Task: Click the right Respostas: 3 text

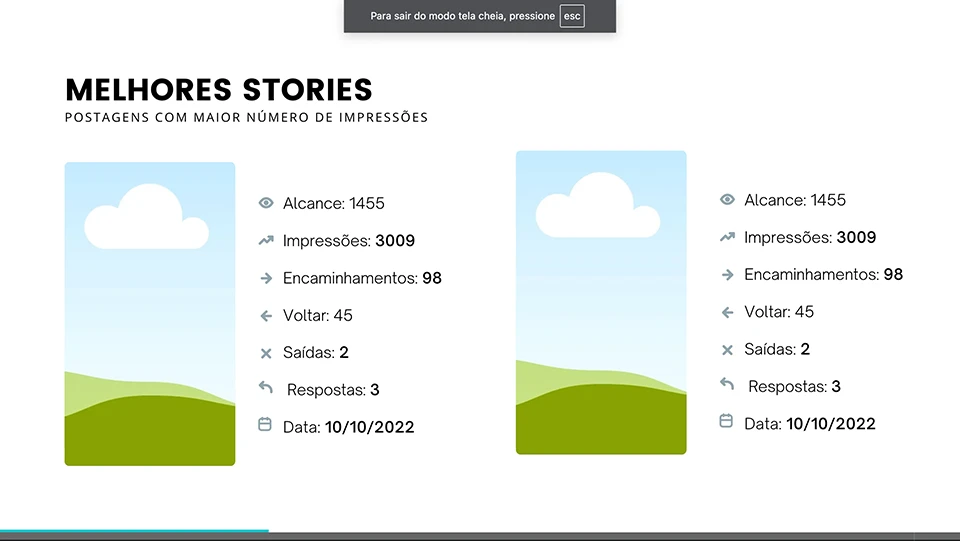Action: click(794, 386)
